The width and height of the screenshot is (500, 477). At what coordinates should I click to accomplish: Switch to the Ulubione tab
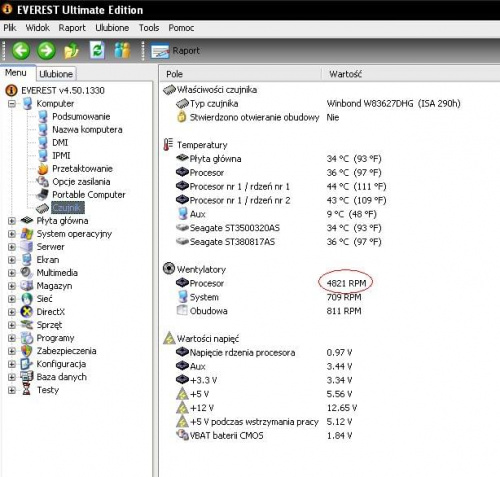pos(56,74)
